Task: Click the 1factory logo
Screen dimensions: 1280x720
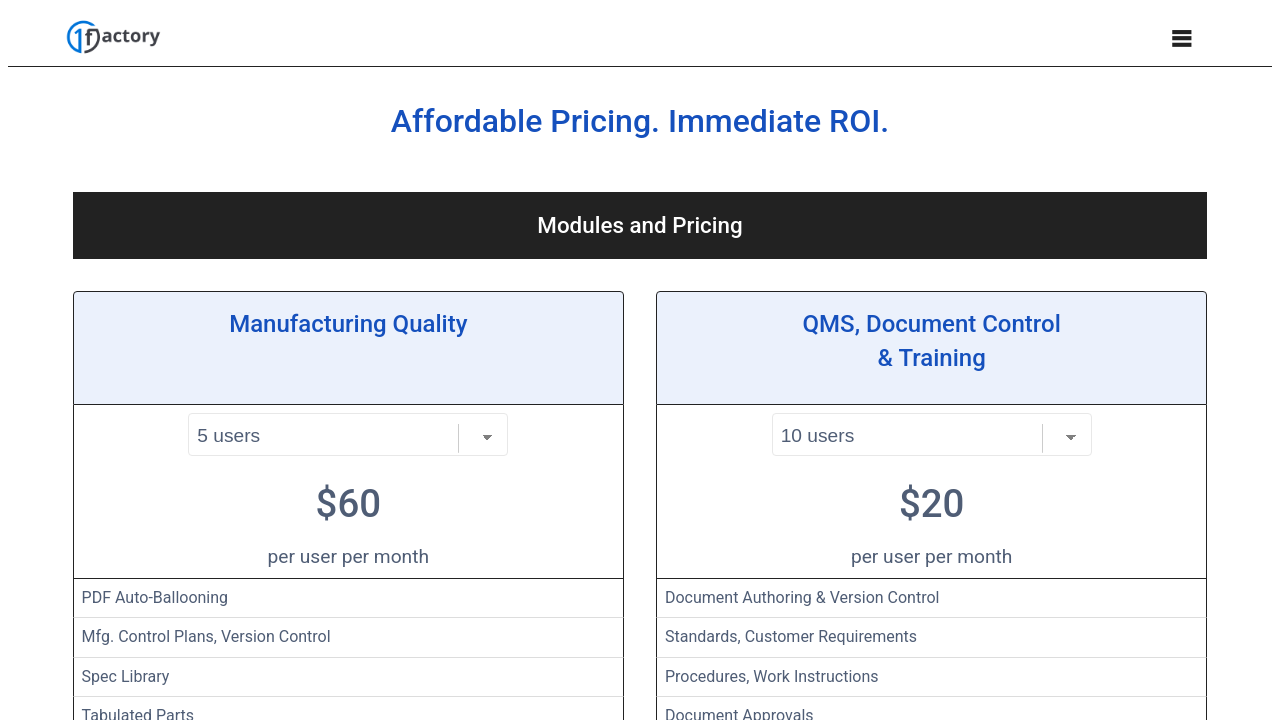Action: (x=113, y=37)
